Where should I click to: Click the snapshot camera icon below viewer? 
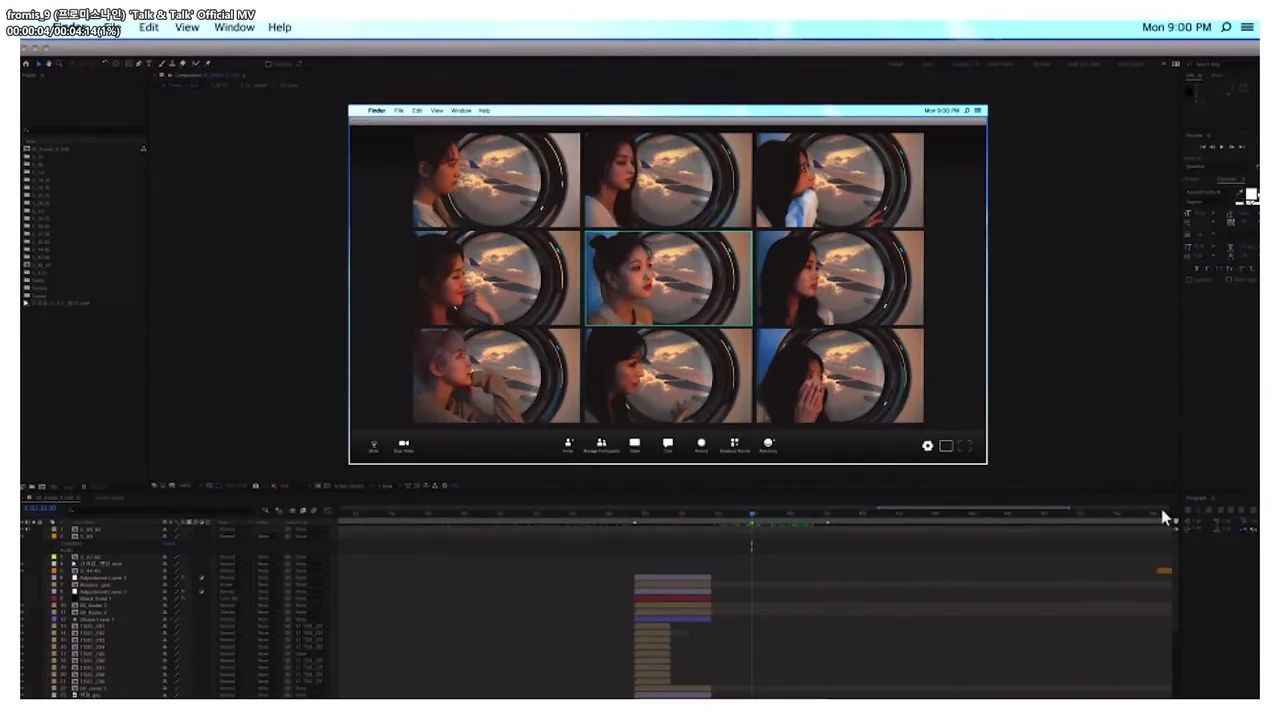pyautogui.click(x=256, y=486)
